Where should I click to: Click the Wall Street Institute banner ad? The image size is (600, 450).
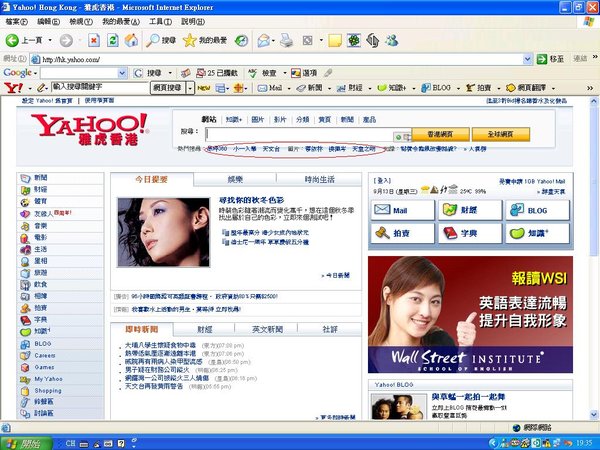(470, 314)
